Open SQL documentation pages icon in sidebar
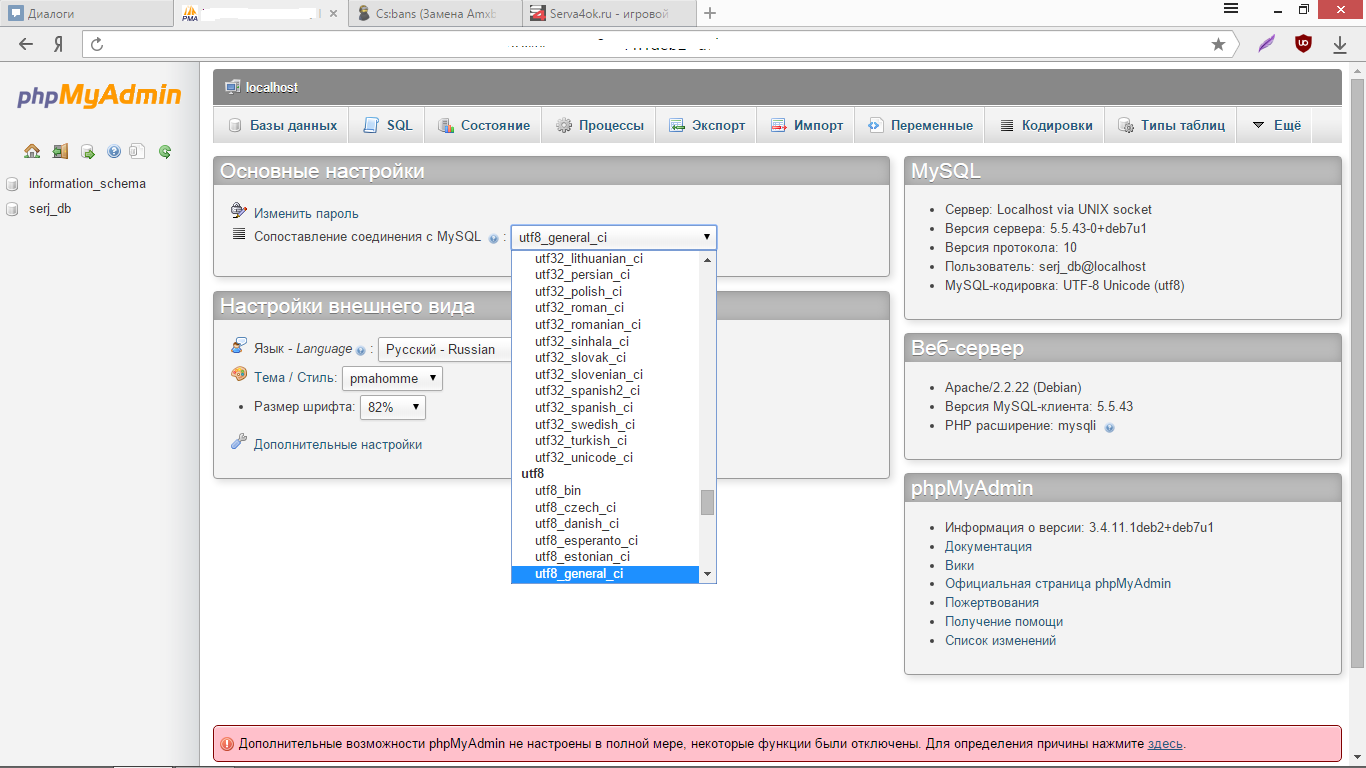This screenshot has height=768, width=1366. (138, 151)
